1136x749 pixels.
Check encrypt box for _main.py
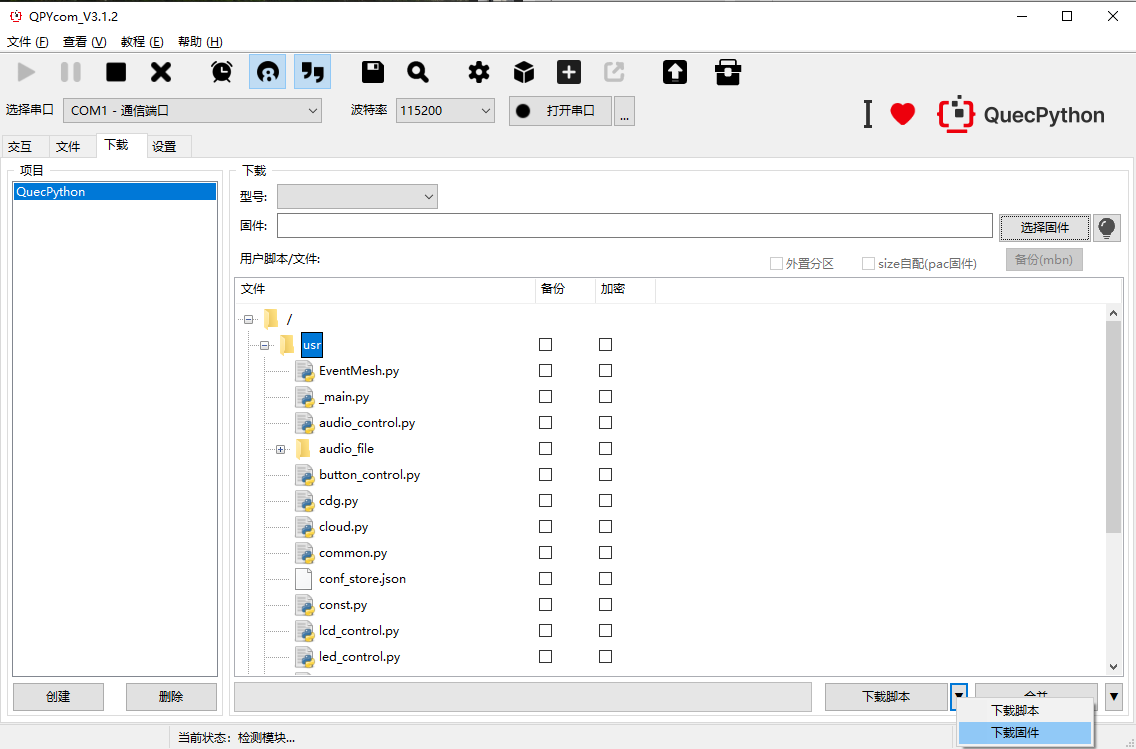tap(606, 397)
